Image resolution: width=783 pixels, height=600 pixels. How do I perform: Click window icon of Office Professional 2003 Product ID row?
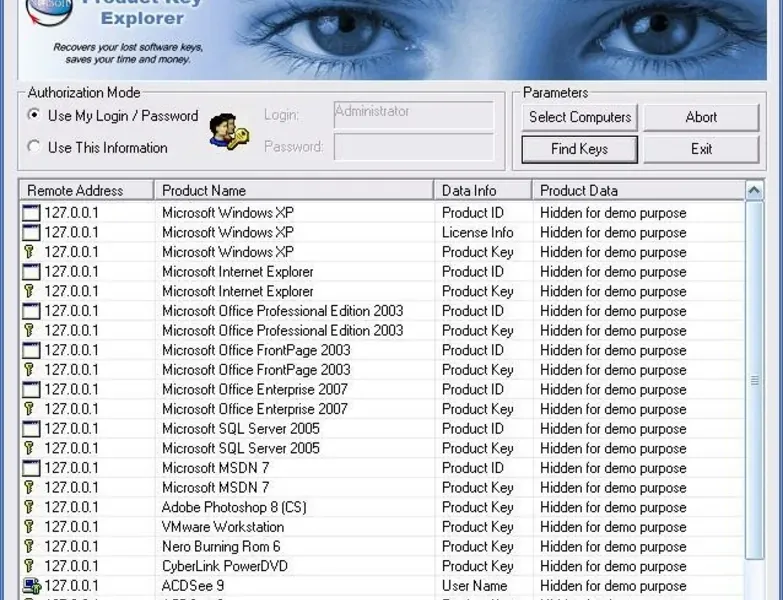(x=31, y=311)
